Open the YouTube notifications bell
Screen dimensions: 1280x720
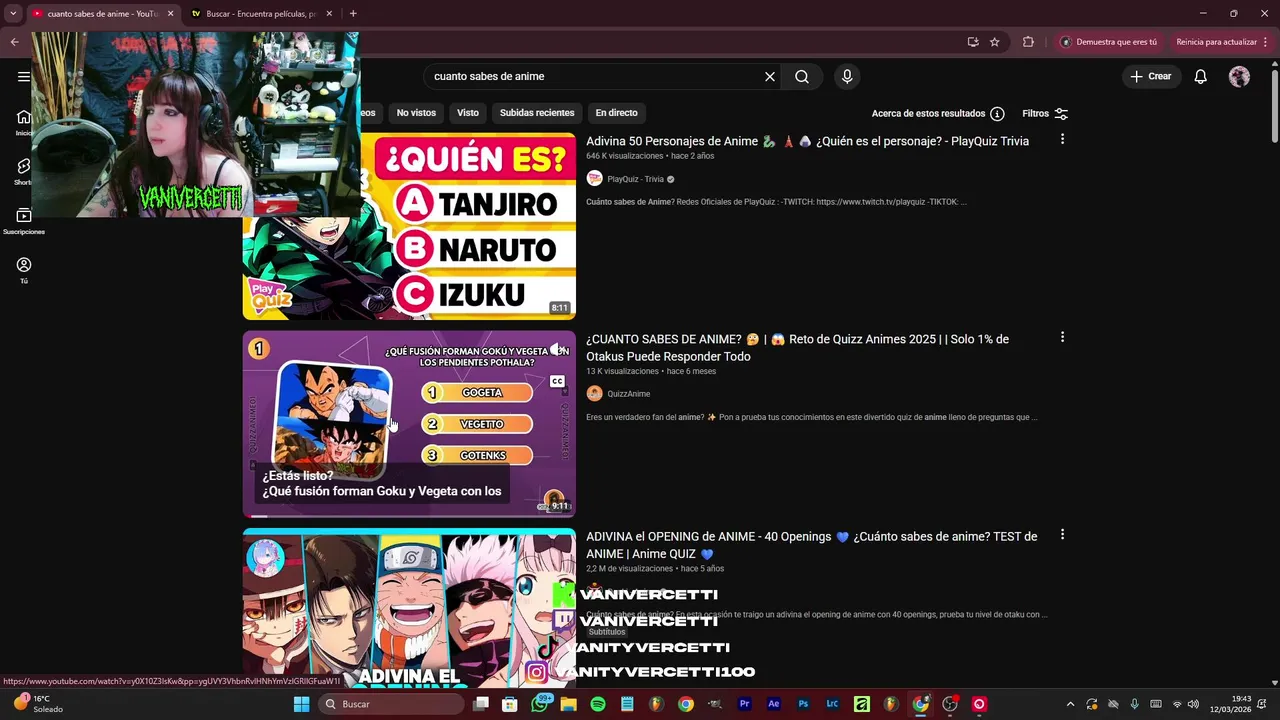tap(1201, 76)
